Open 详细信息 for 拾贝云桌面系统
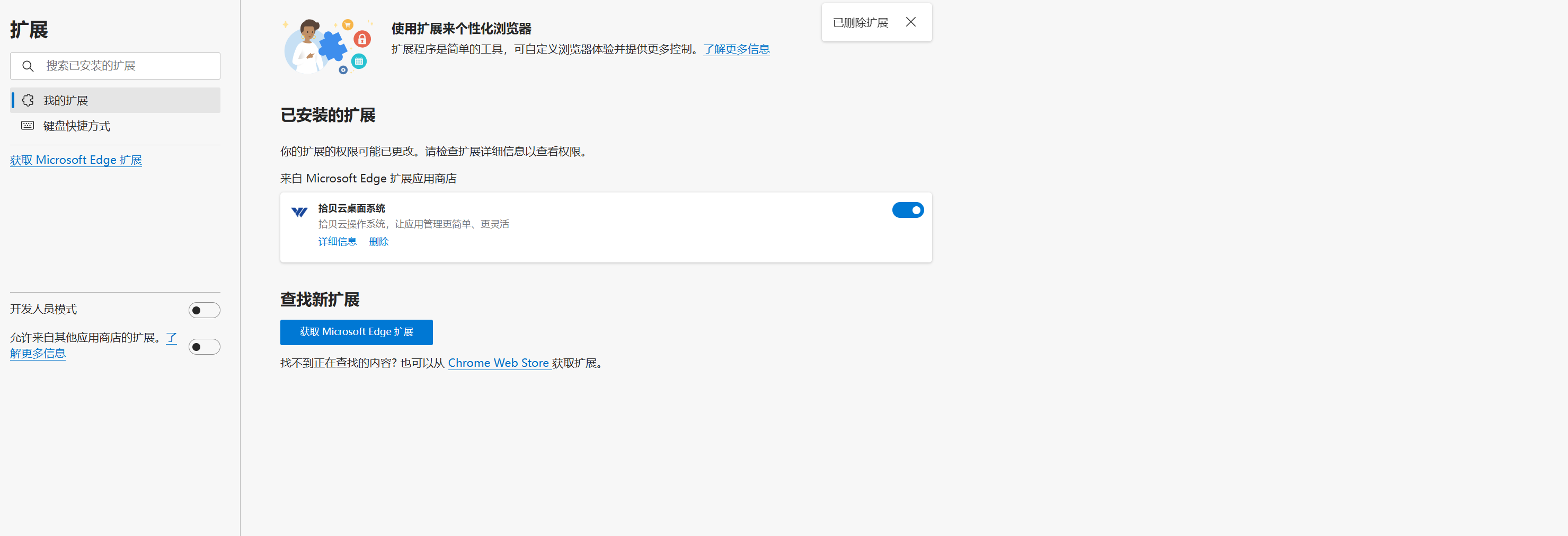 pos(337,242)
